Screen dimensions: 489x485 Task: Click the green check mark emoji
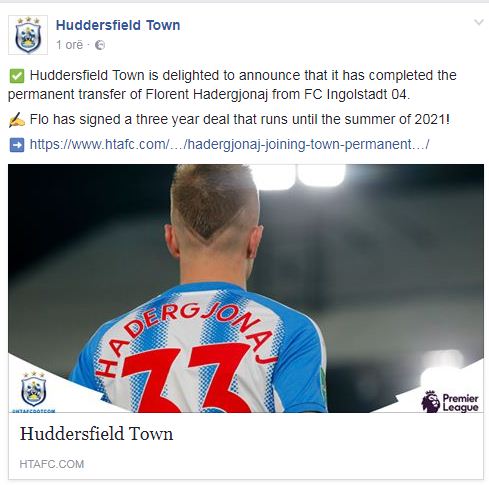click(17, 76)
